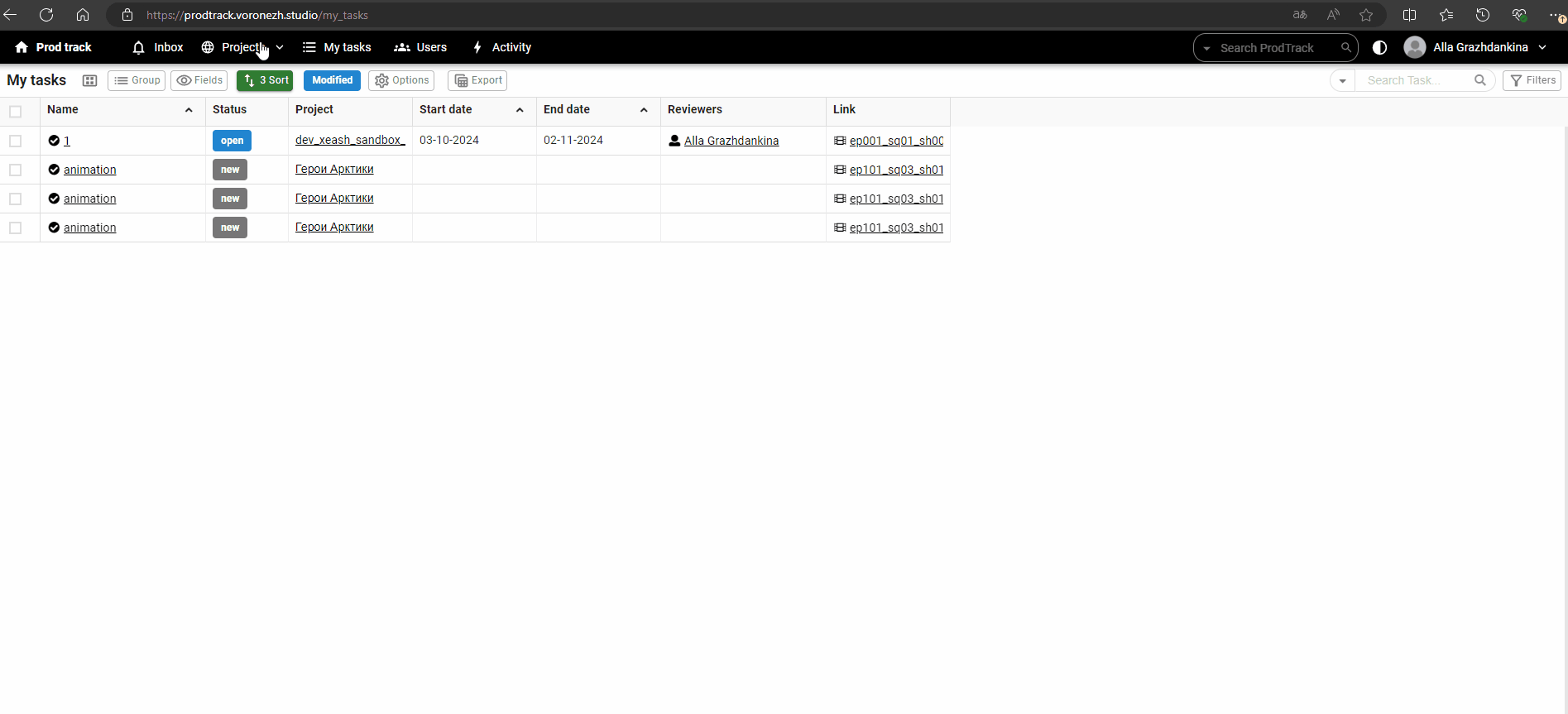Open dropdown arrow left of Search Task
Image resolution: width=1568 pixels, height=714 pixels.
1342,80
